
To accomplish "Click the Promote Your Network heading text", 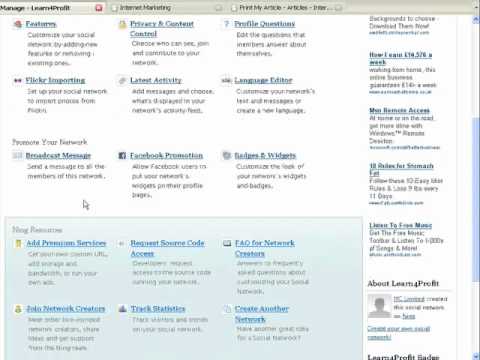I will [50, 142].
